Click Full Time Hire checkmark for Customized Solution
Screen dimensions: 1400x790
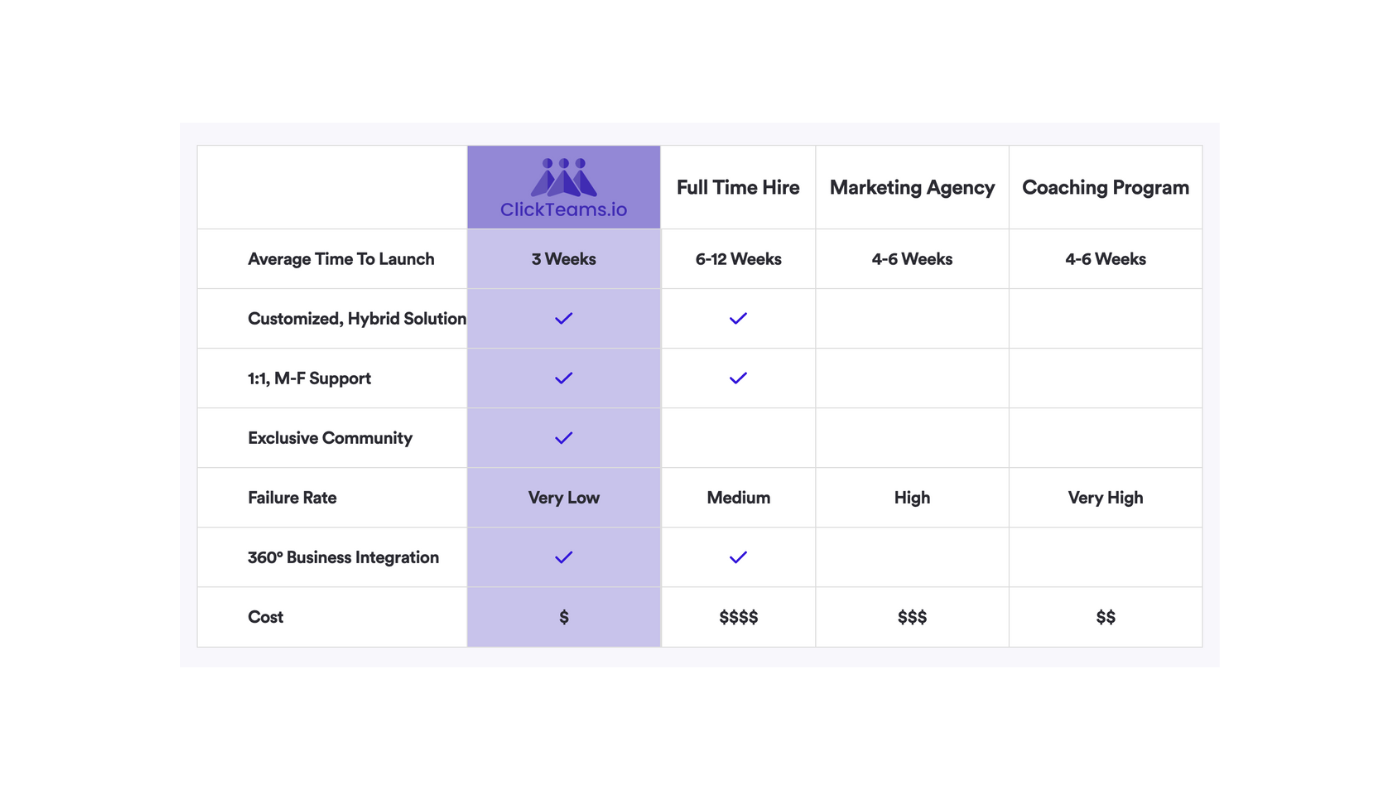[738, 318]
